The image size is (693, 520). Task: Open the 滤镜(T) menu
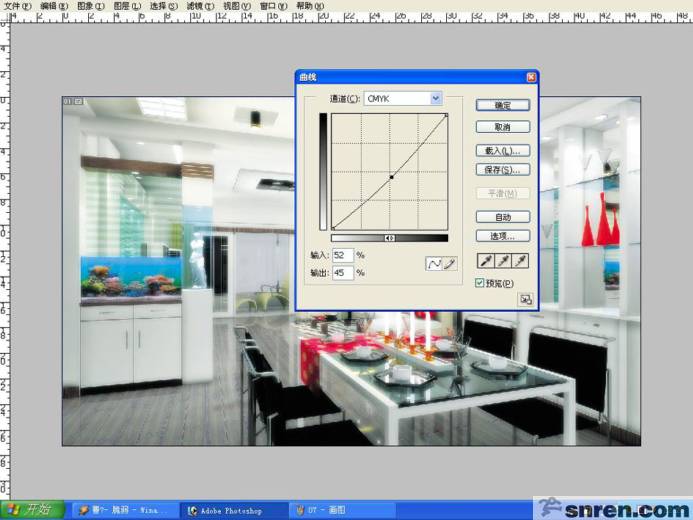(200, 6)
